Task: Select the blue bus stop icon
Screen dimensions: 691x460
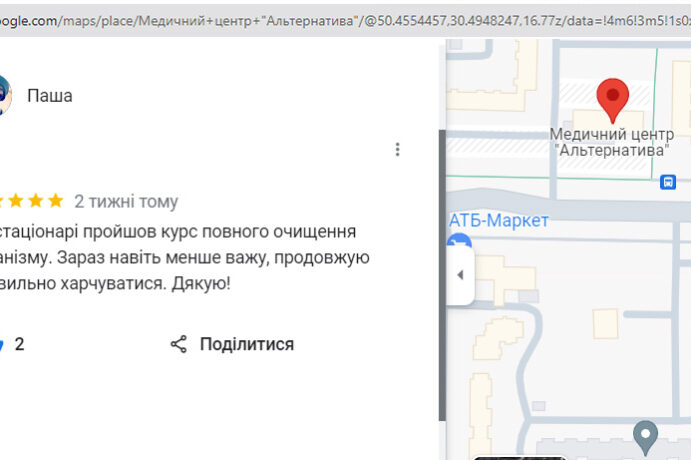Action: click(x=668, y=182)
